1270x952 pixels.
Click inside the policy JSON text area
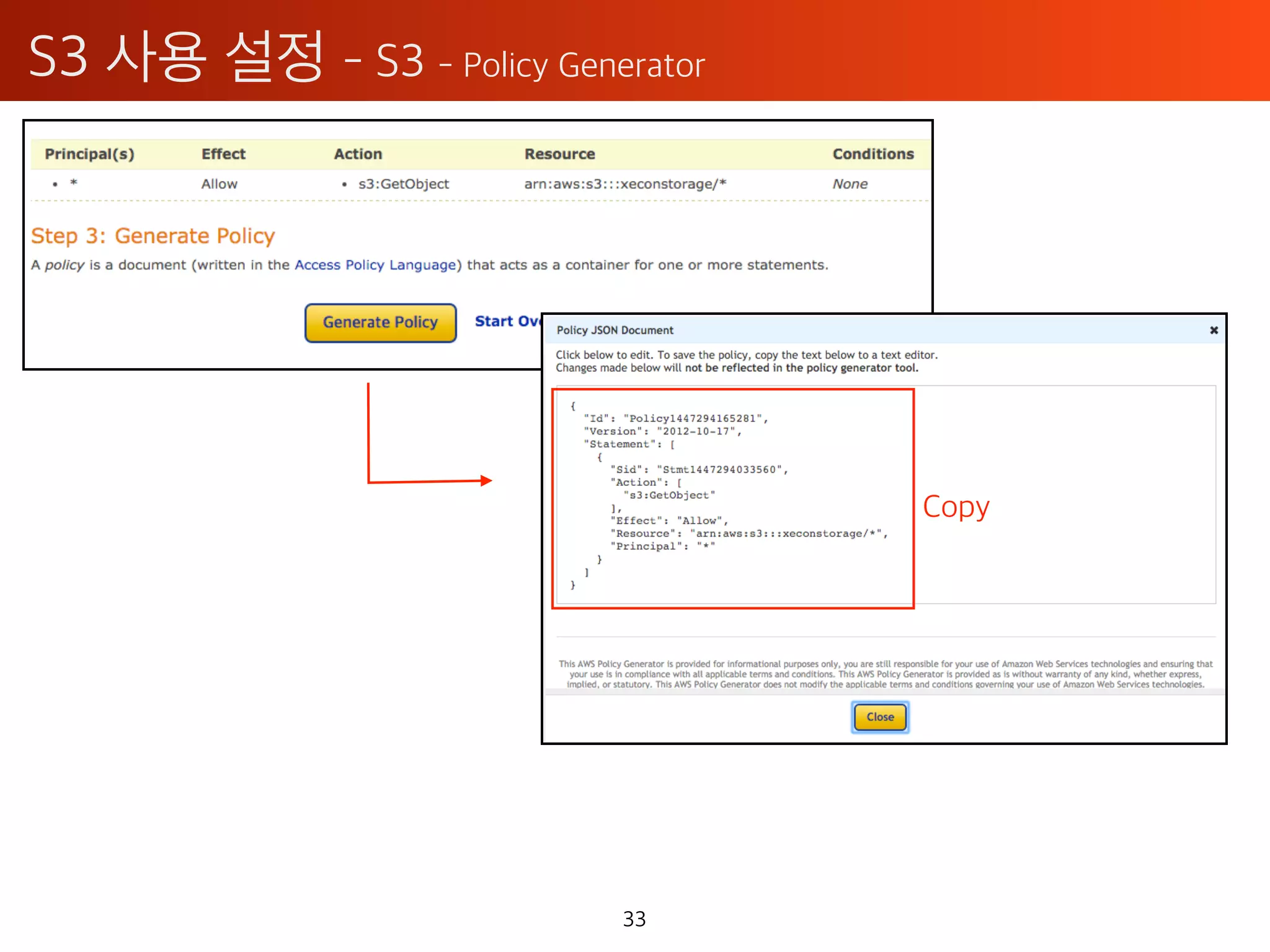pyautogui.click(x=886, y=495)
